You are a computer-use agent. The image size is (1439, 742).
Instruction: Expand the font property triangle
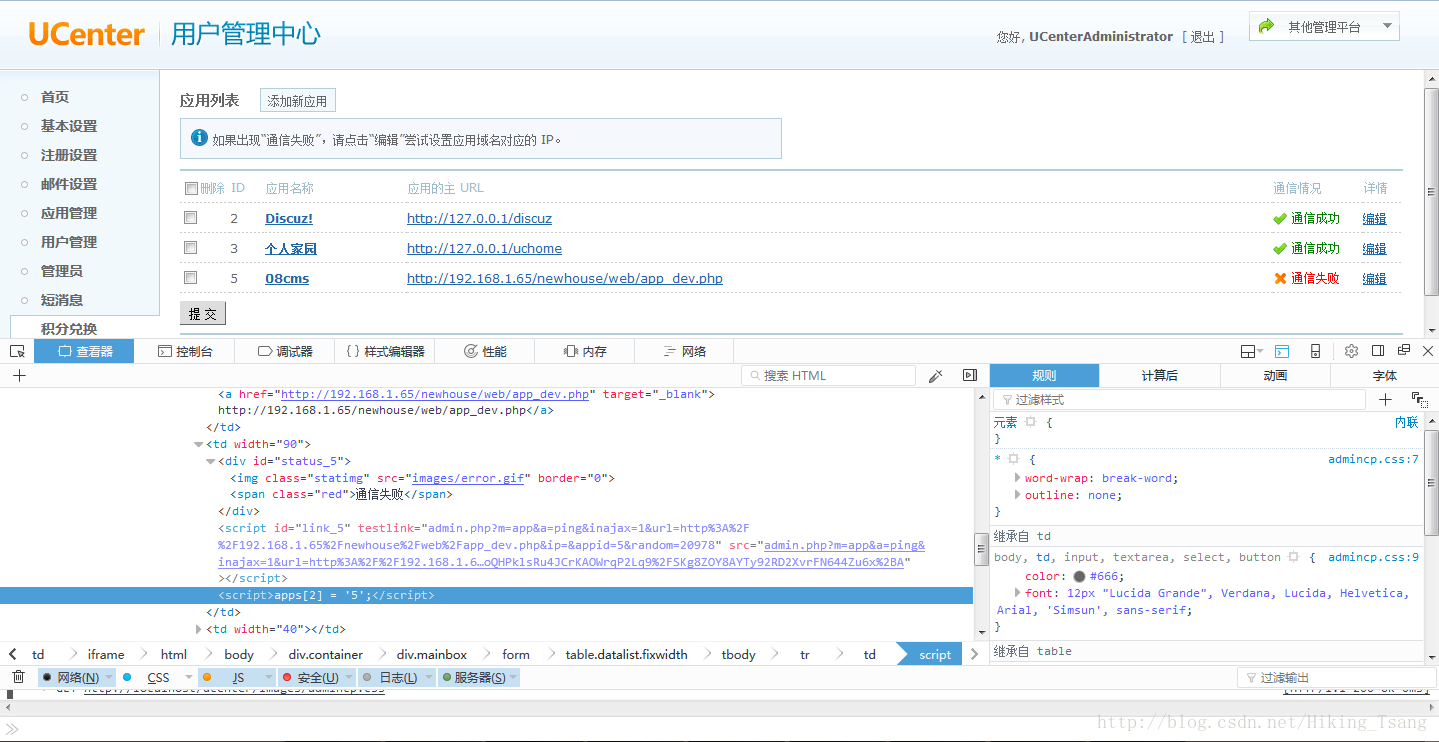pyautogui.click(x=1017, y=593)
